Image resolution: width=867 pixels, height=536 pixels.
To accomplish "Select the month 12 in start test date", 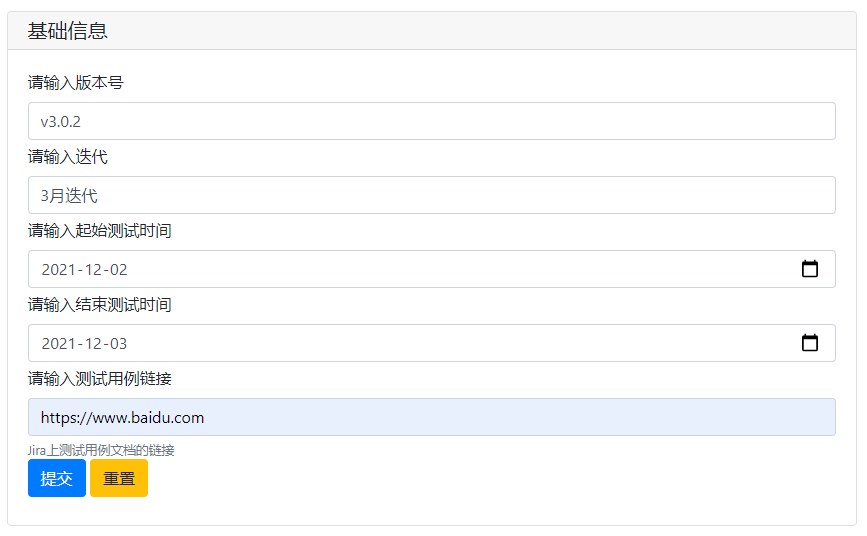I will click(x=92, y=269).
